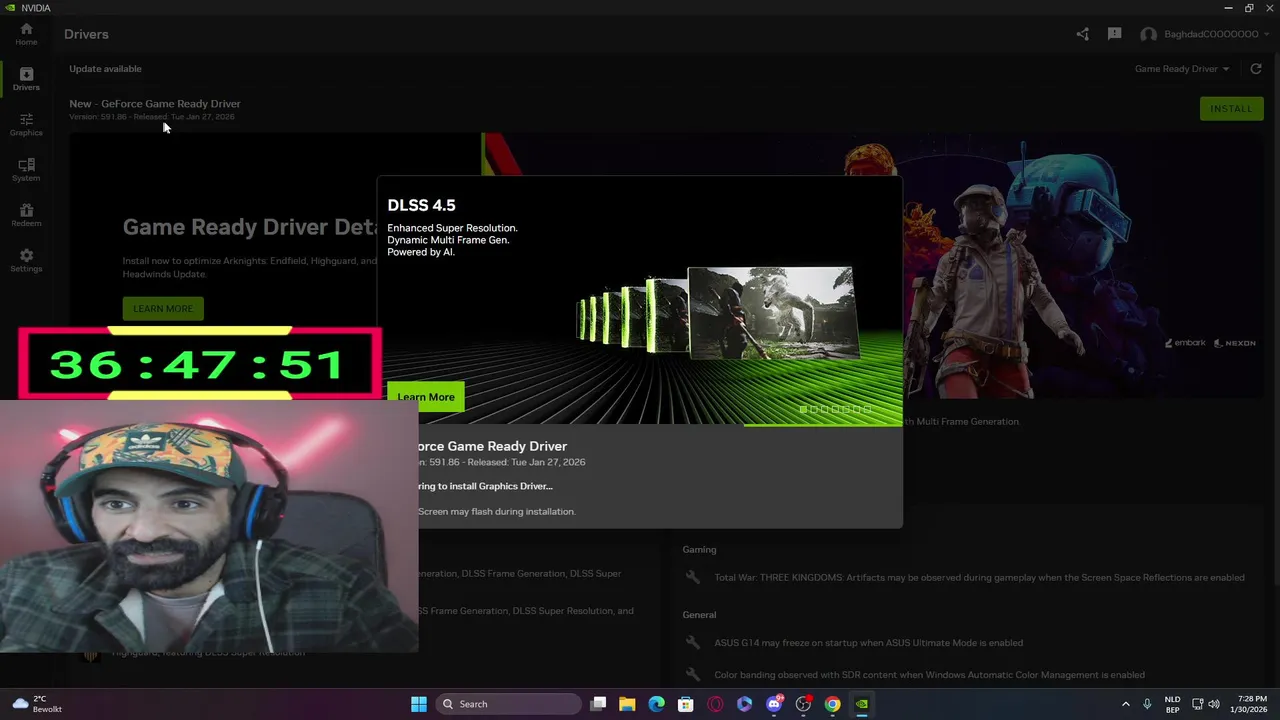Open the System sidebar section
1280x720 pixels.
(x=26, y=170)
